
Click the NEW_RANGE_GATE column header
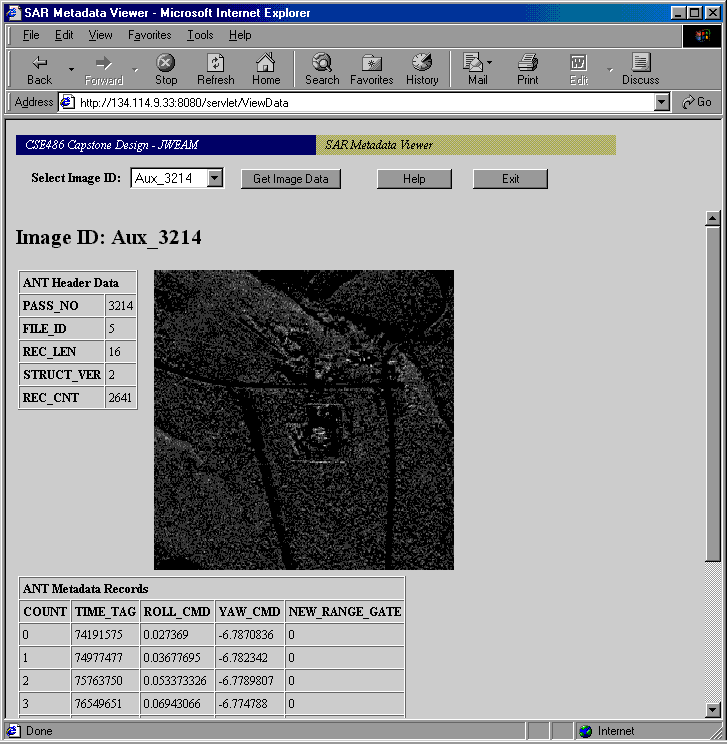tap(345, 612)
